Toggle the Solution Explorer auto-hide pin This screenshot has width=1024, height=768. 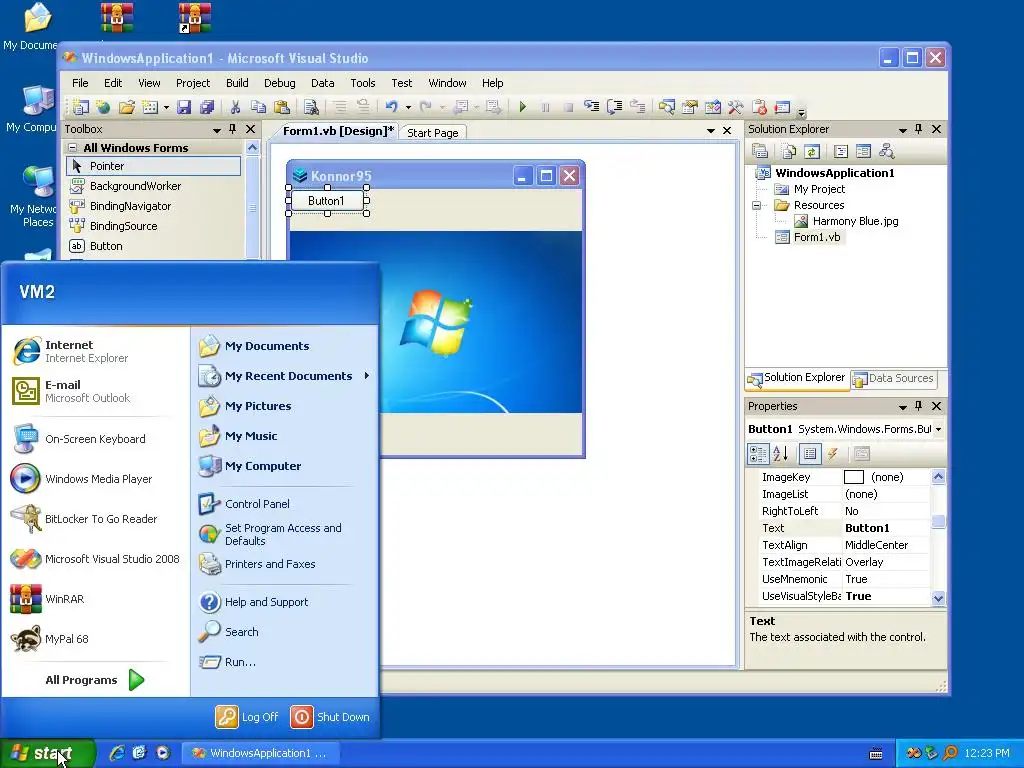point(919,129)
